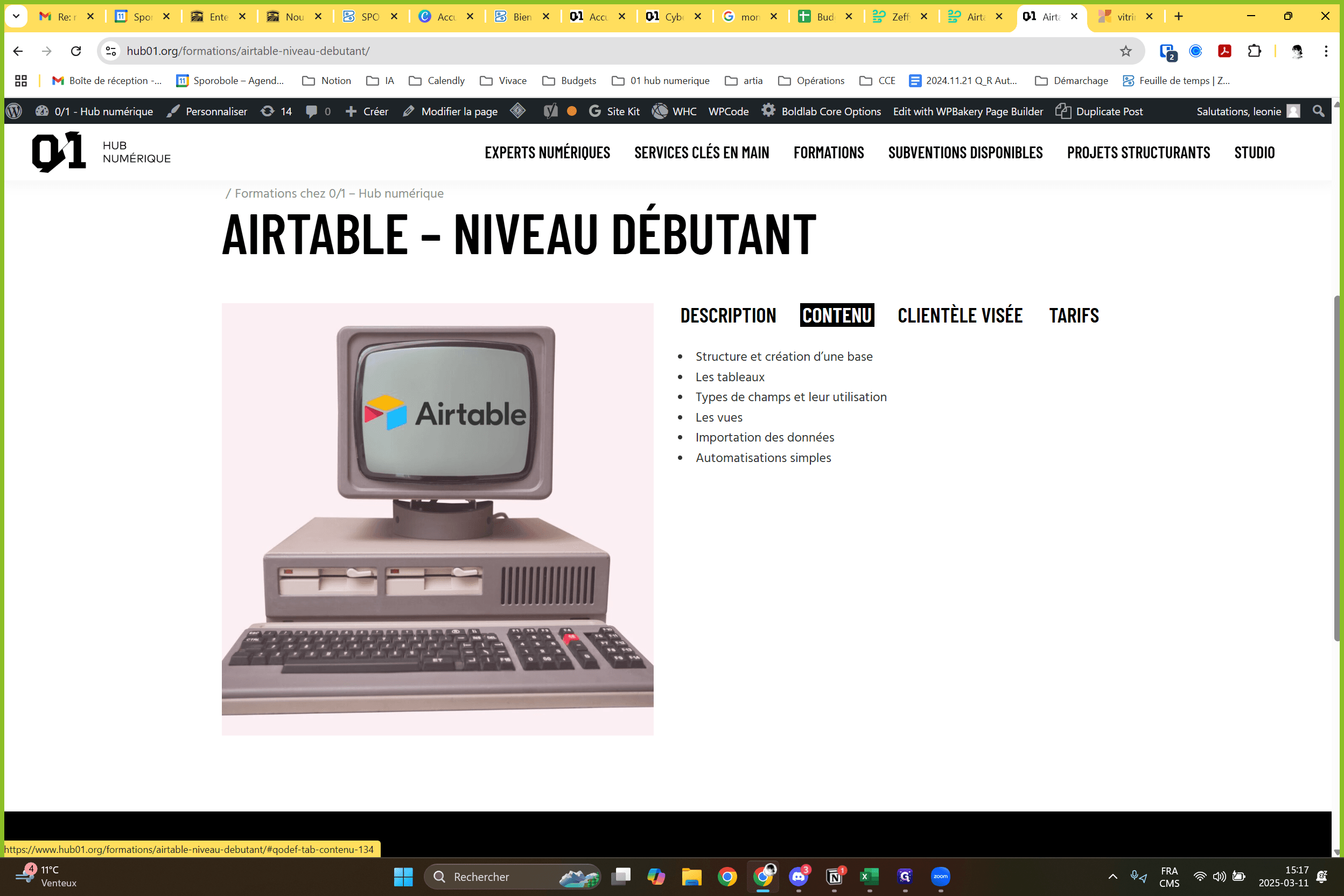Open Excel from the taskbar
This screenshot has width=1344, height=896.
869,876
